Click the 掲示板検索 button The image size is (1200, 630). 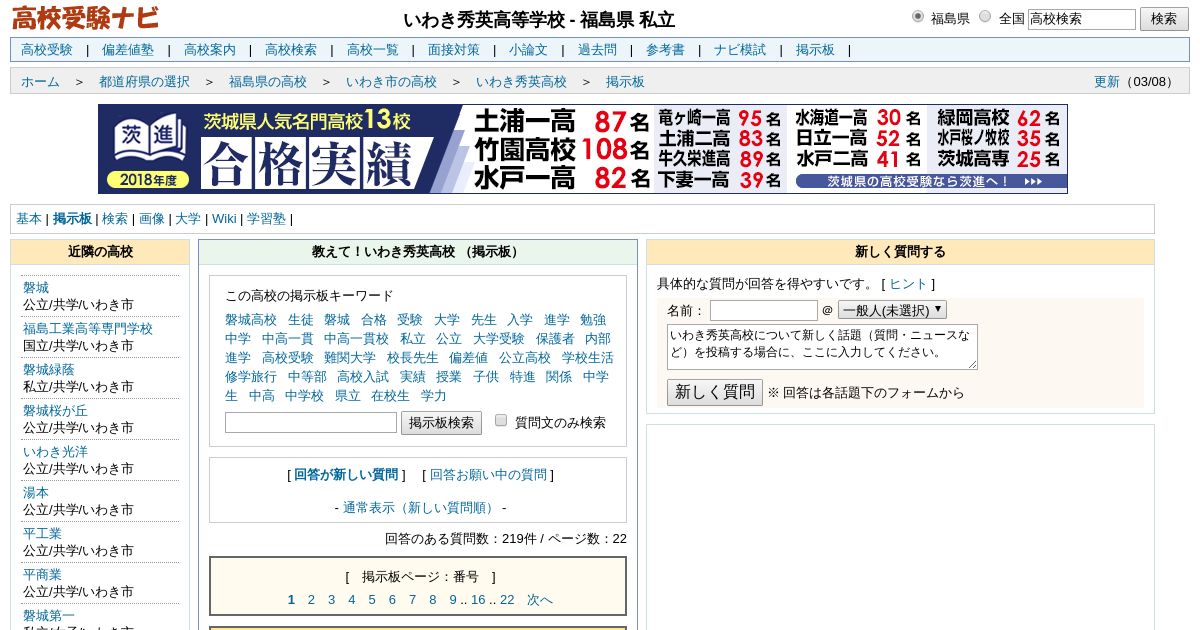[x=442, y=423]
